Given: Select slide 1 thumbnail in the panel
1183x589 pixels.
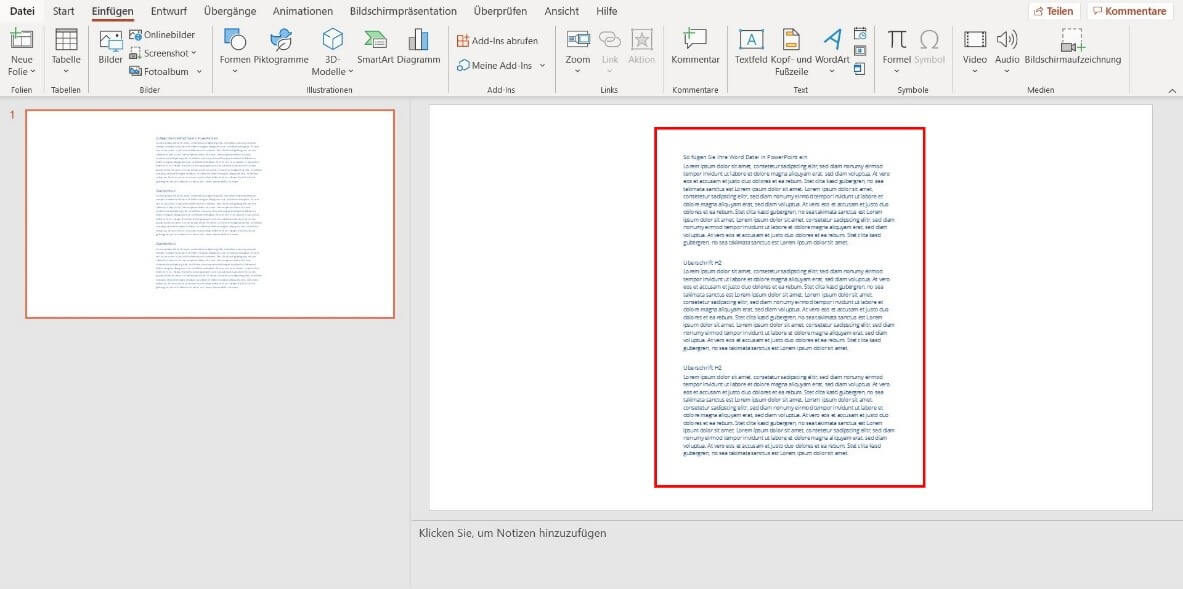Looking at the screenshot, I should pyautogui.click(x=210, y=214).
